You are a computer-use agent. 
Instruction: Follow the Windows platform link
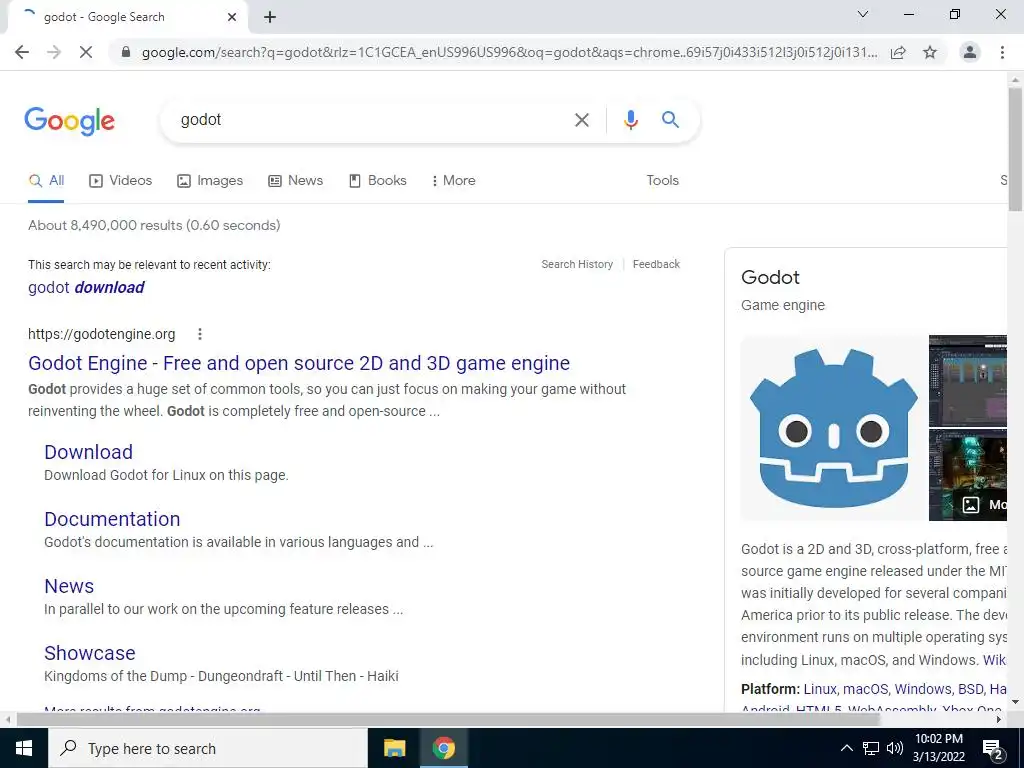923,690
